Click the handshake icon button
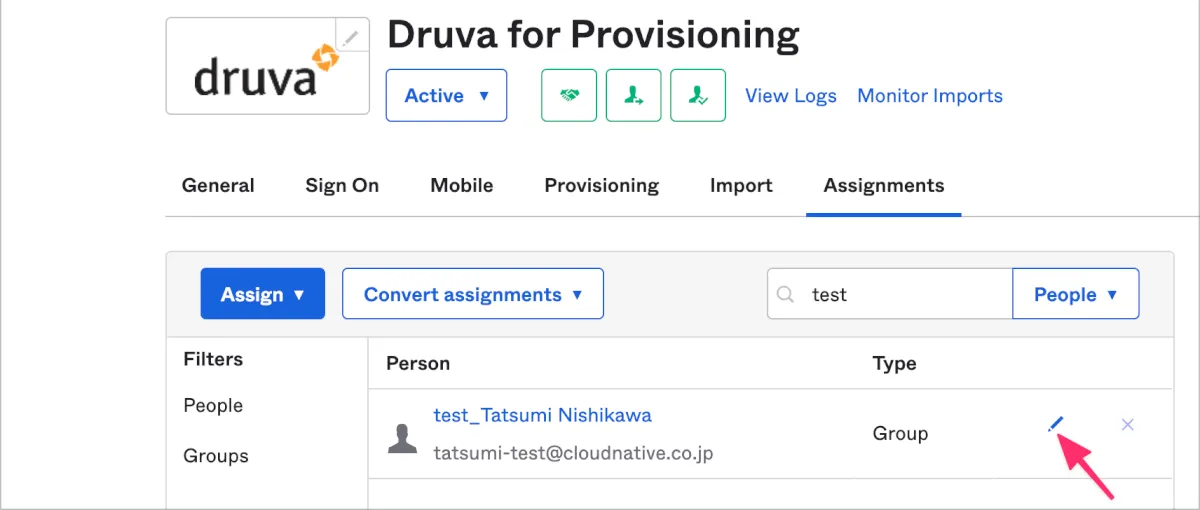The image size is (1200, 510). click(569, 96)
